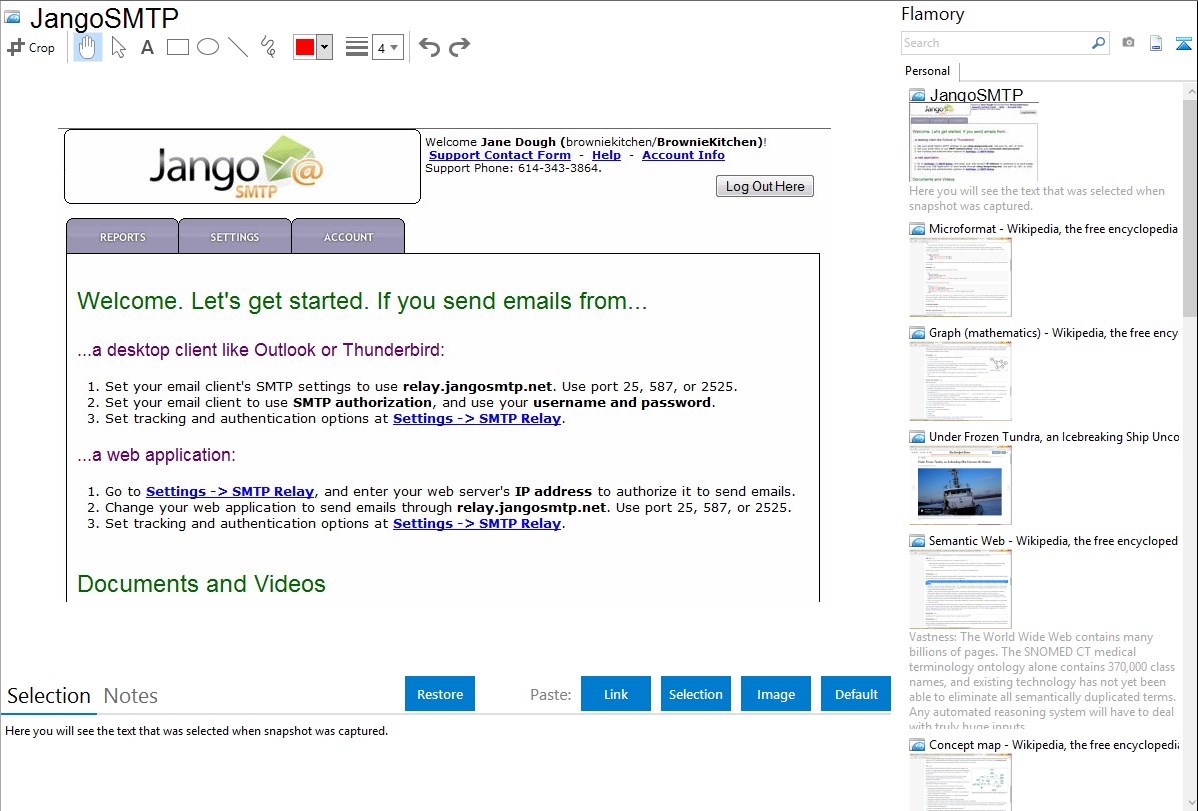Choose the arrow pointer tool
Viewport: 1198px width, 811px height.
118,47
